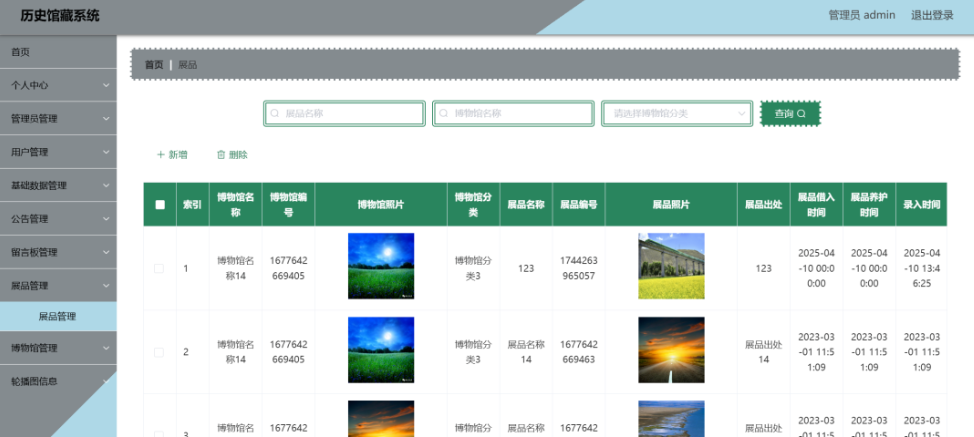Click the 博物馆照片 column header
Image resolution: width=974 pixels, height=437 pixels.
(381, 204)
